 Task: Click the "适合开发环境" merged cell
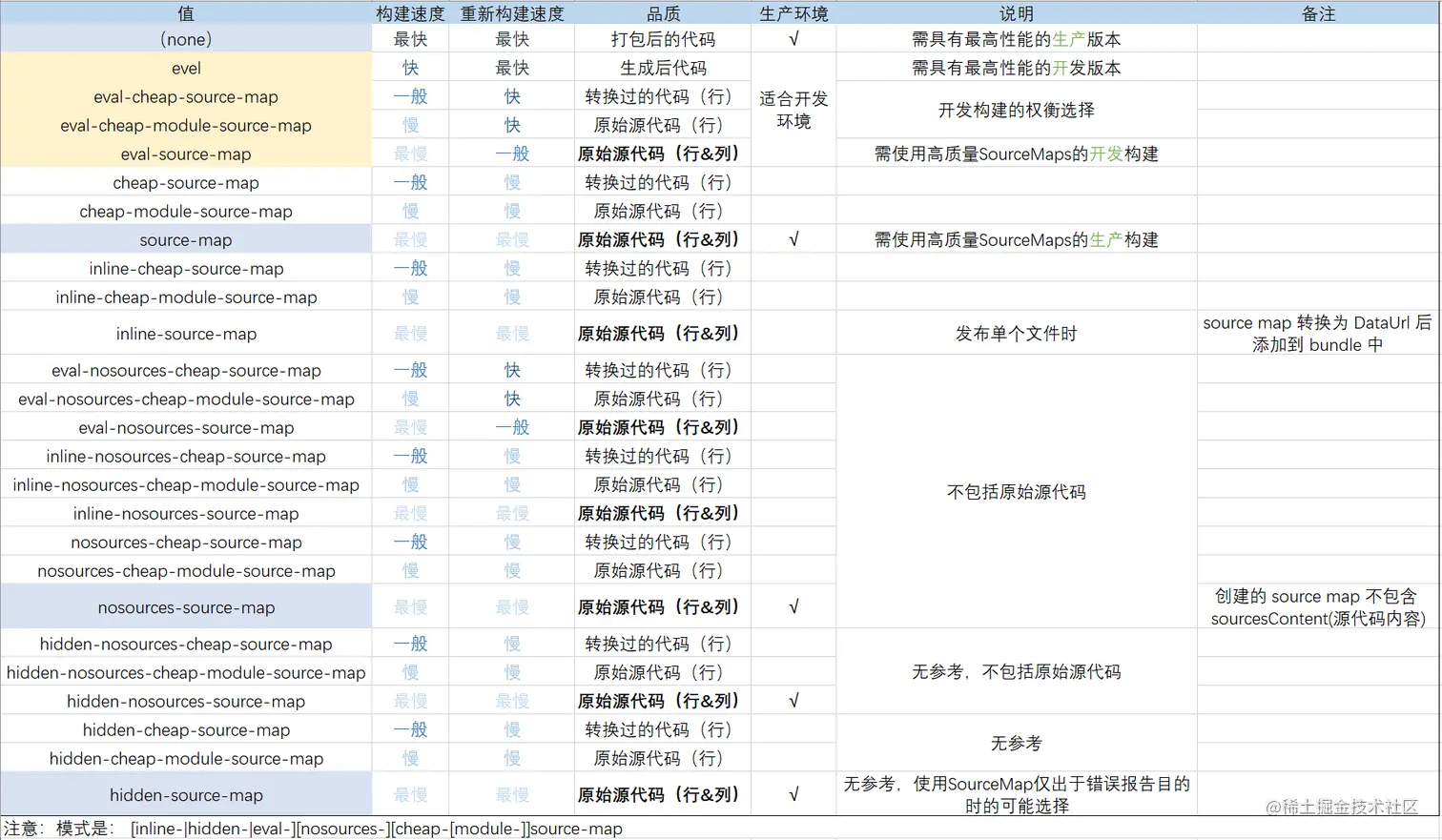(794, 110)
